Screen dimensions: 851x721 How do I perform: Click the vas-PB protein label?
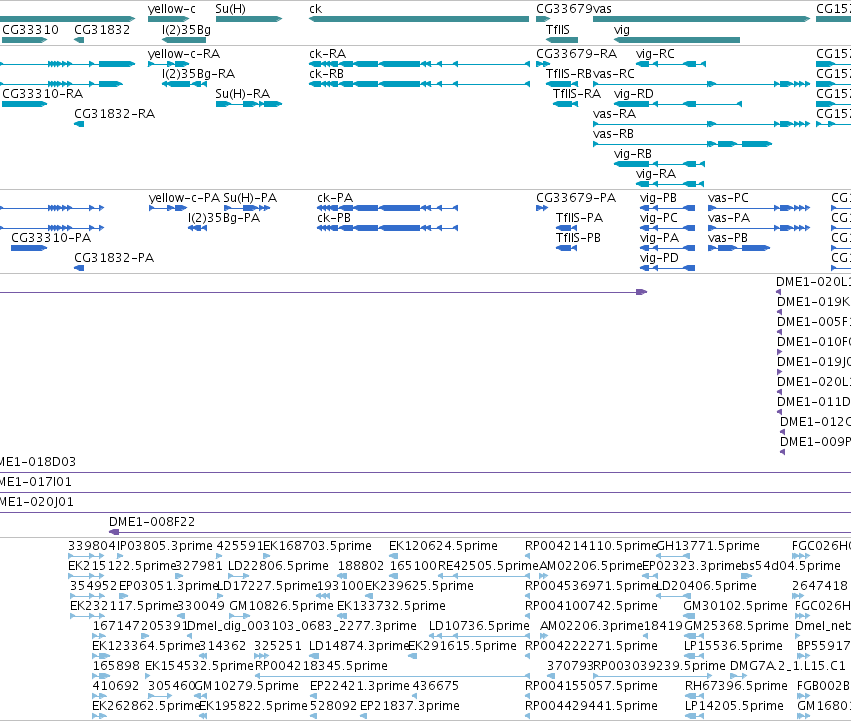pyautogui.click(x=727, y=238)
